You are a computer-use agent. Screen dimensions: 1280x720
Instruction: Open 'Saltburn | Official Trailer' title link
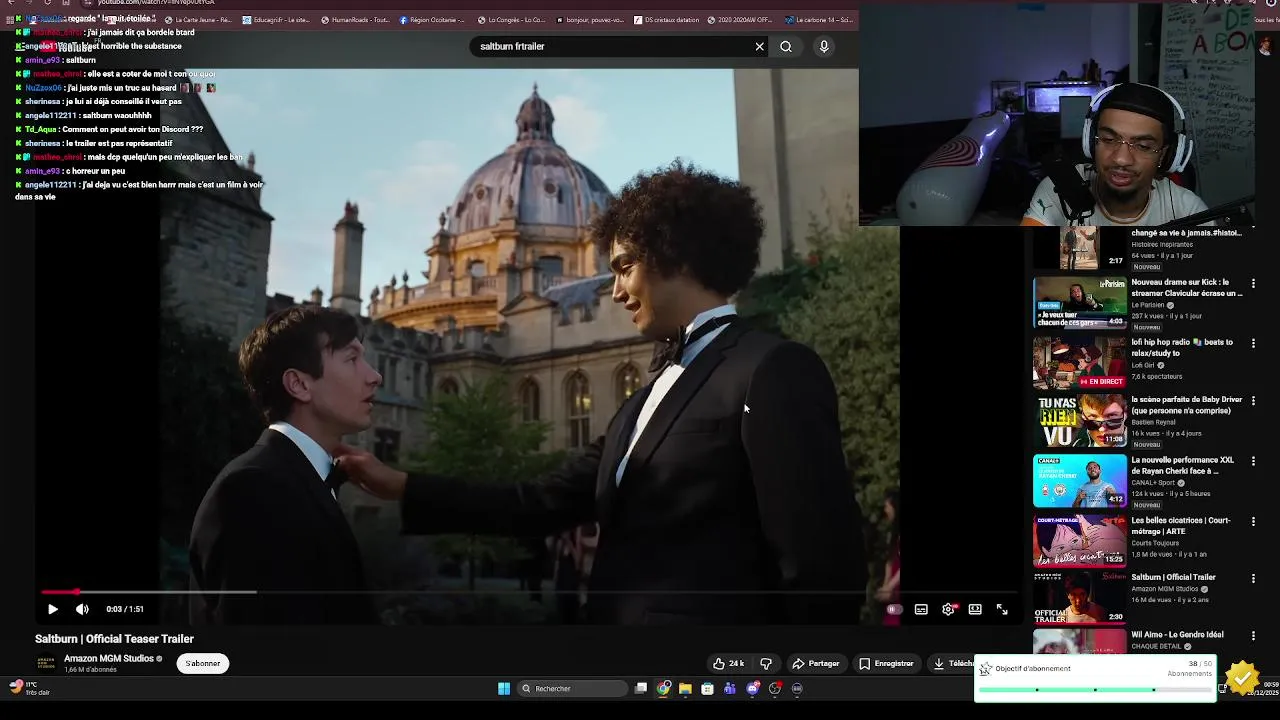pyautogui.click(x=1173, y=577)
